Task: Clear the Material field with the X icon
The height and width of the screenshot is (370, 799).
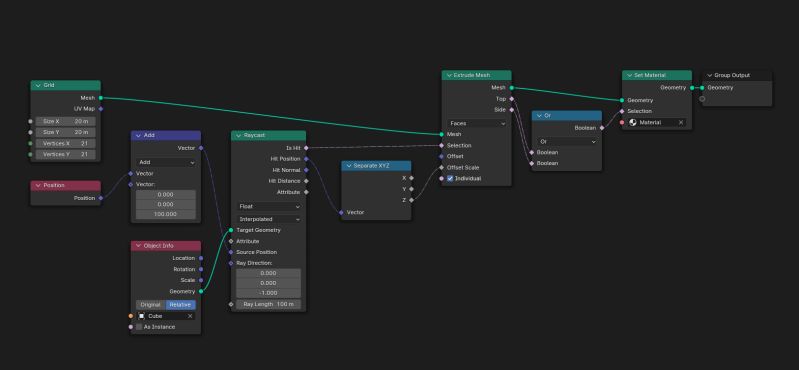Action: pyautogui.click(x=681, y=122)
